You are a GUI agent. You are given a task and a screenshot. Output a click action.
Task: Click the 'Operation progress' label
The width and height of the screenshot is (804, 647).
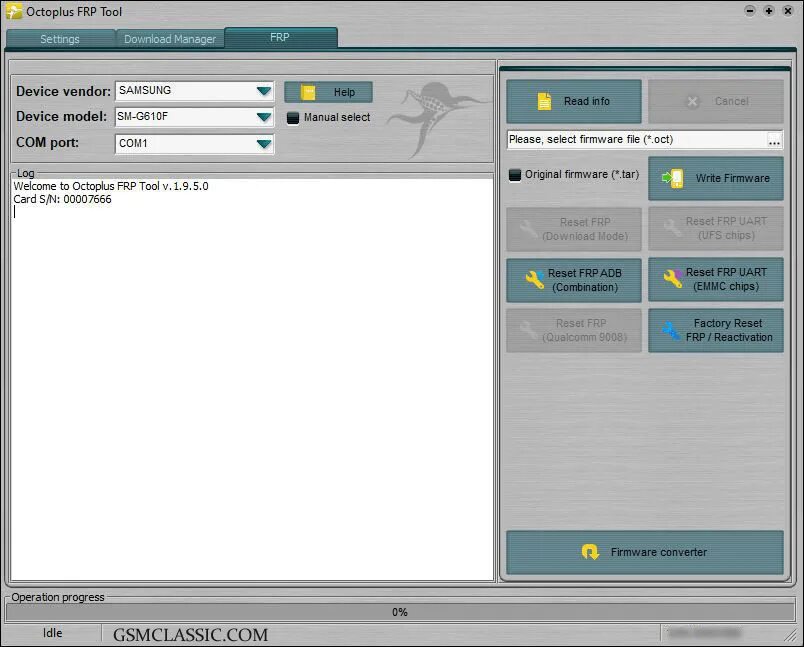(57, 597)
